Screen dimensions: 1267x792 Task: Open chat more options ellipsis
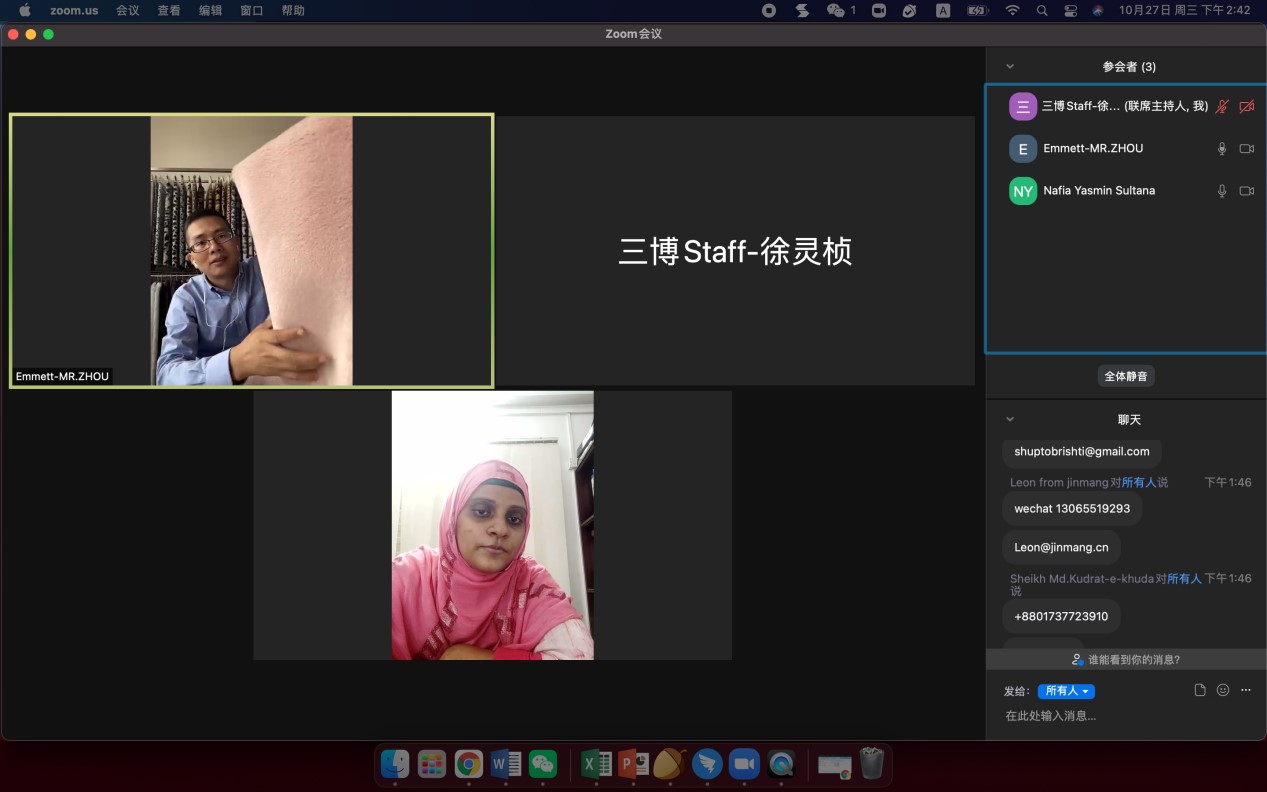click(1246, 690)
